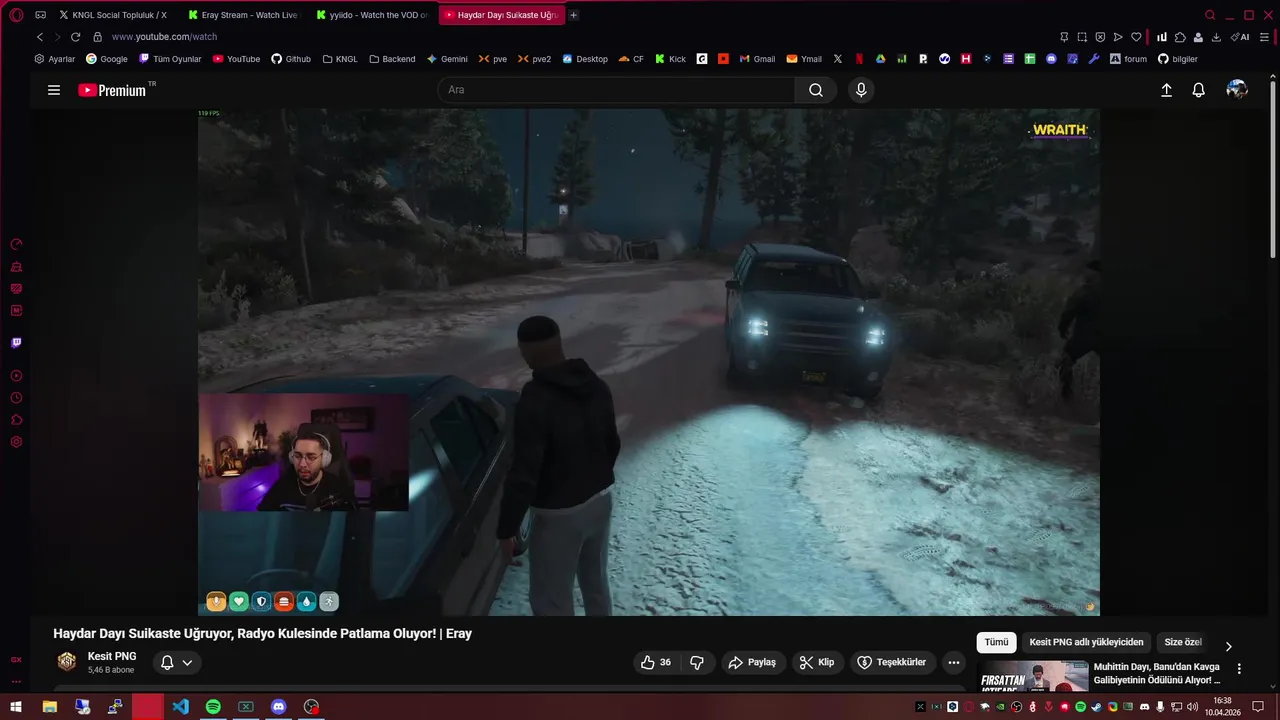Select the Tümü filter chip
This screenshot has width=1280, height=720.
pyautogui.click(x=996, y=643)
